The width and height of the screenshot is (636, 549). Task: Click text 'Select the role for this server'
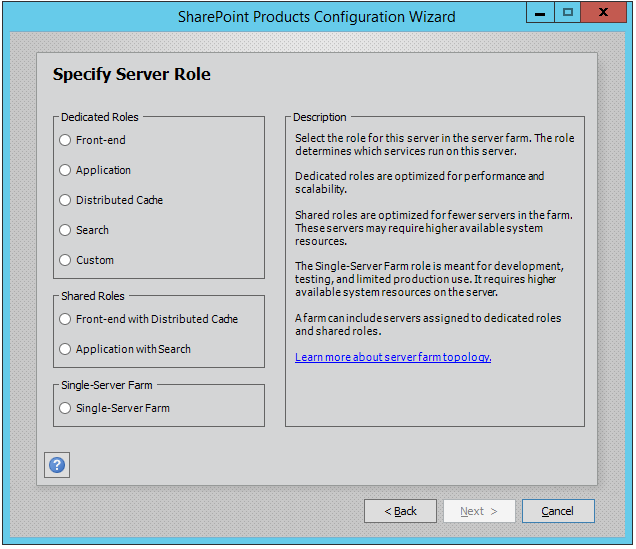click(x=367, y=138)
